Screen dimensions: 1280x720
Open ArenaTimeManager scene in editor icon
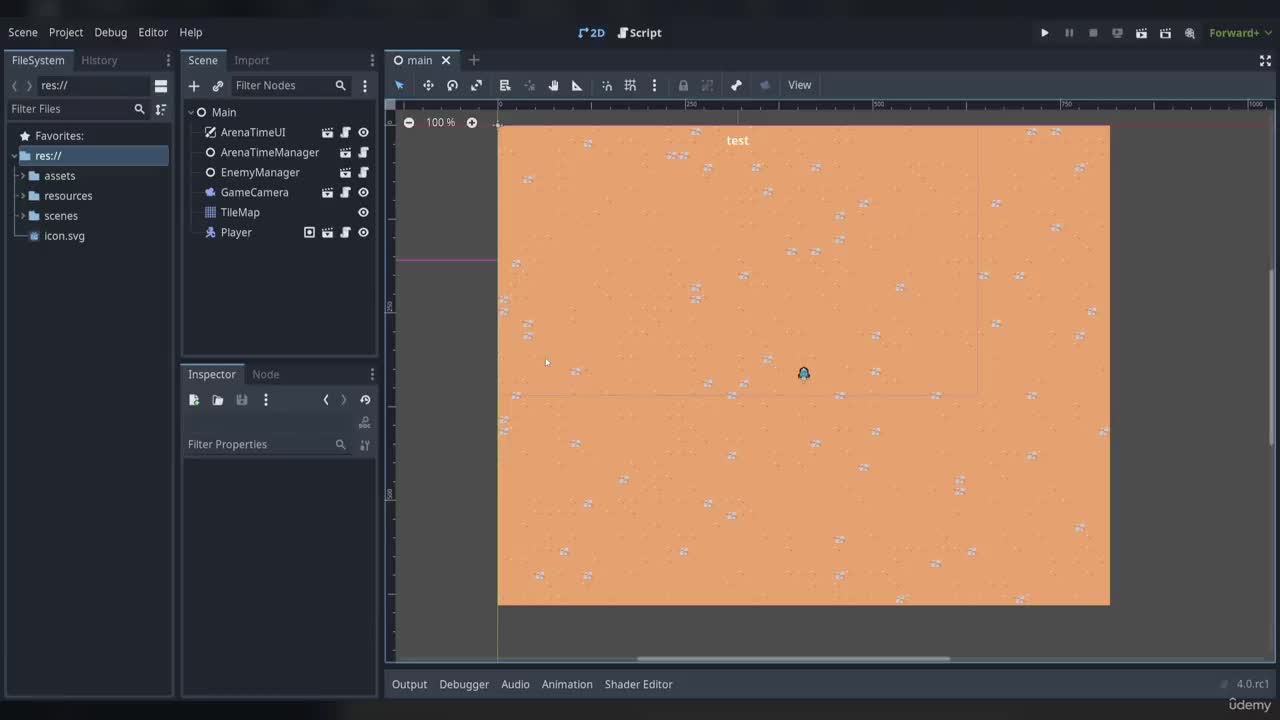click(x=345, y=152)
